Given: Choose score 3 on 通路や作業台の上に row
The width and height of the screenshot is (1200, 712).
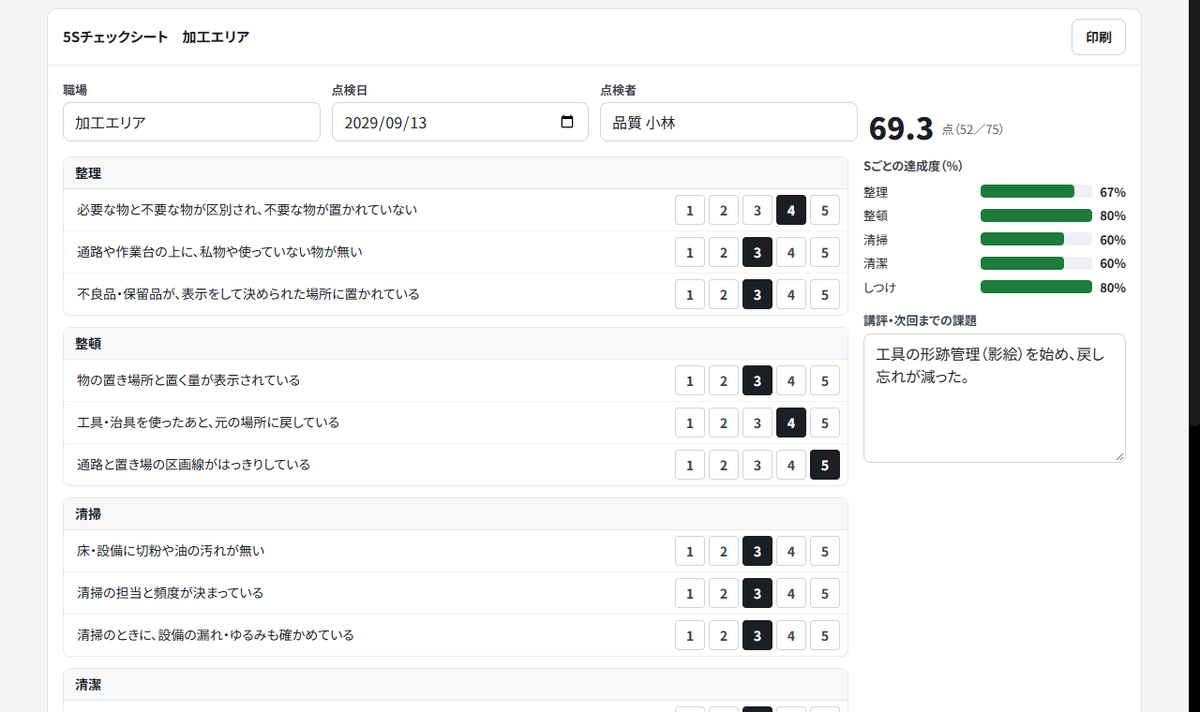Looking at the screenshot, I should point(757,253).
